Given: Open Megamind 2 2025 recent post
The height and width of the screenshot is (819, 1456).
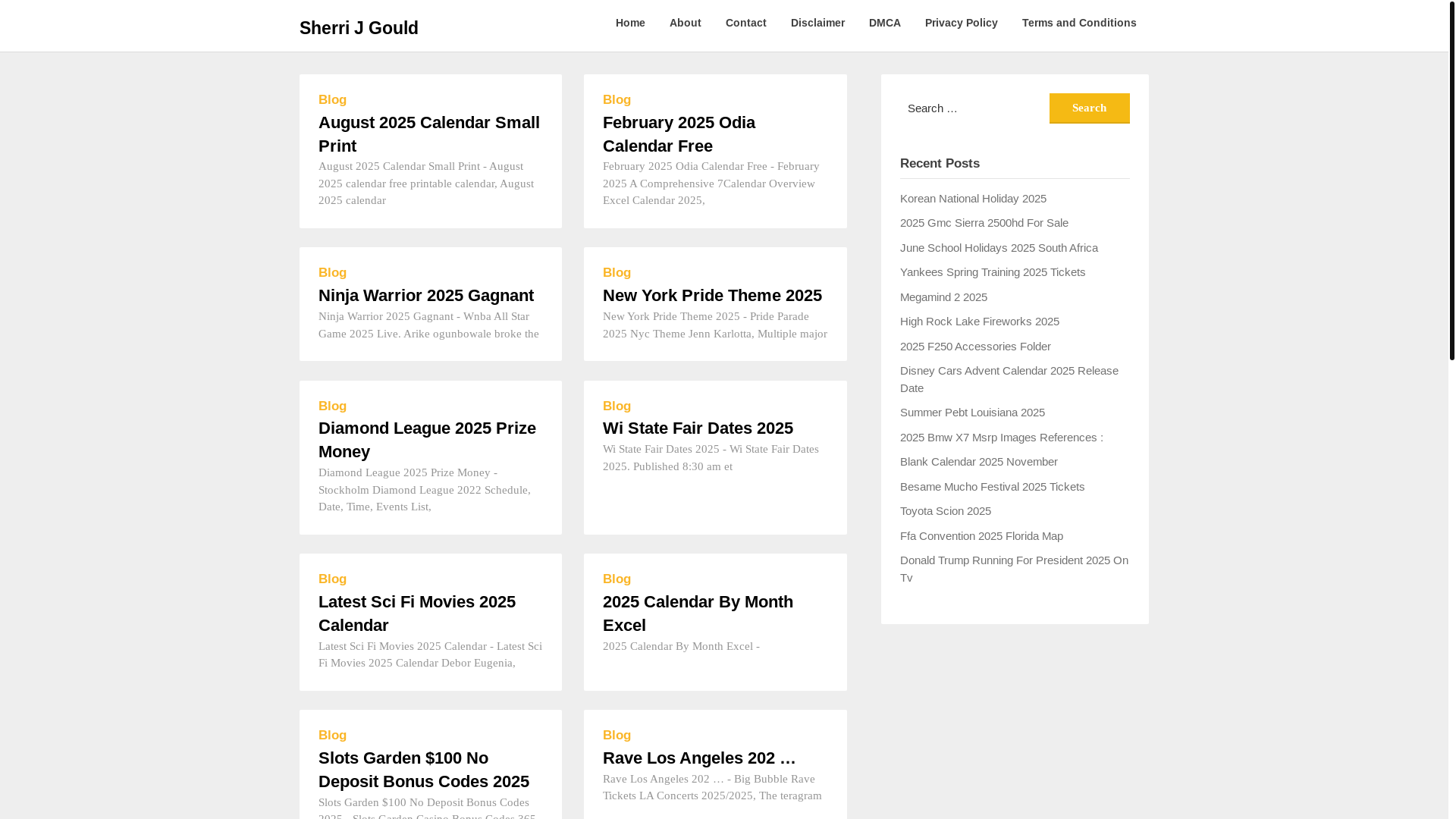Looking at the screenshot, I should coord(943,297).
